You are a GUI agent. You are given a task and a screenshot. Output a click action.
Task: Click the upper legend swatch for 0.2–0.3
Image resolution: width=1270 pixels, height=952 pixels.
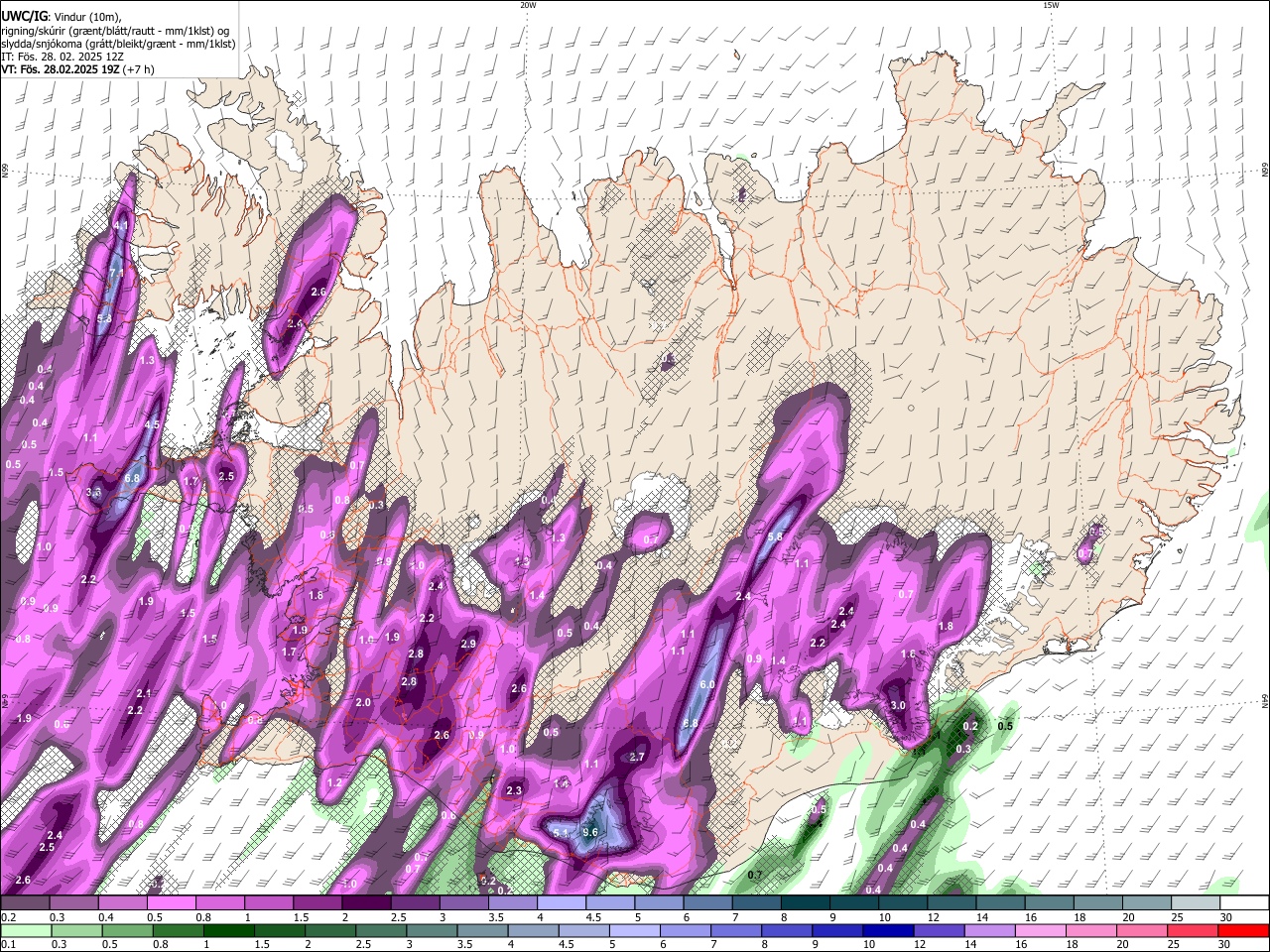25,903
